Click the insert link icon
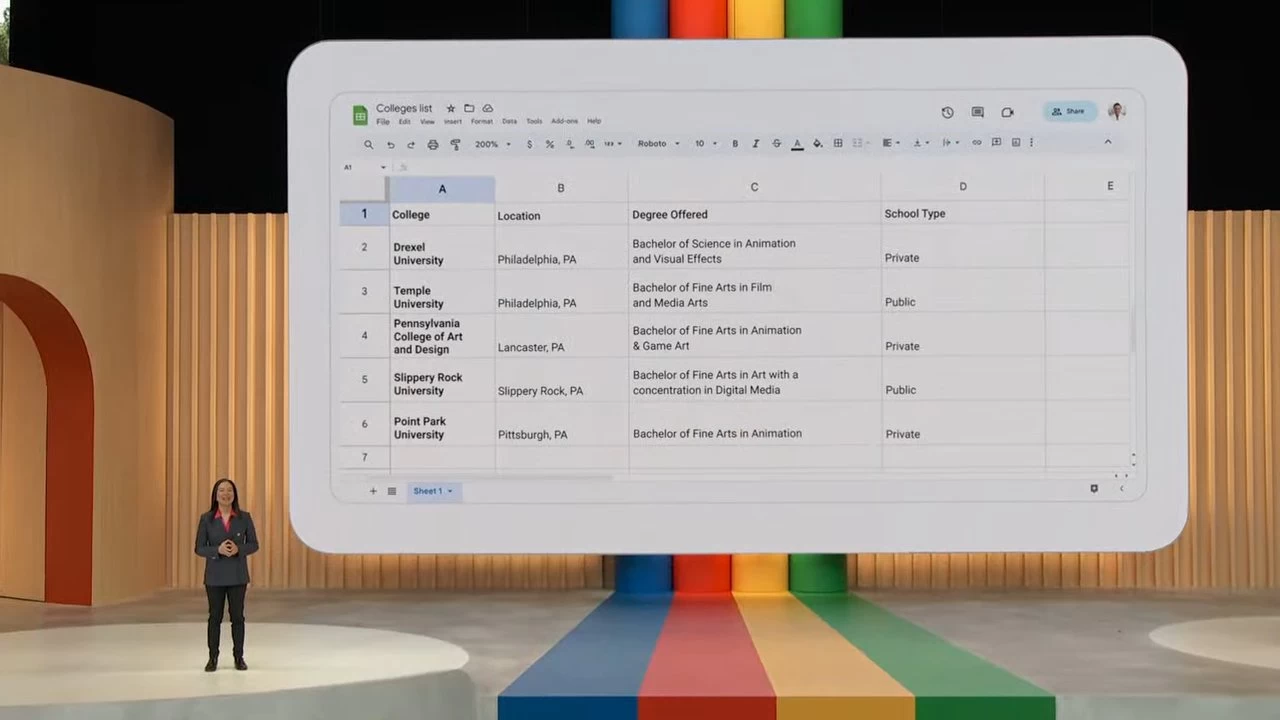Viewport: 1280px width, 720px height. coord(977,143)
